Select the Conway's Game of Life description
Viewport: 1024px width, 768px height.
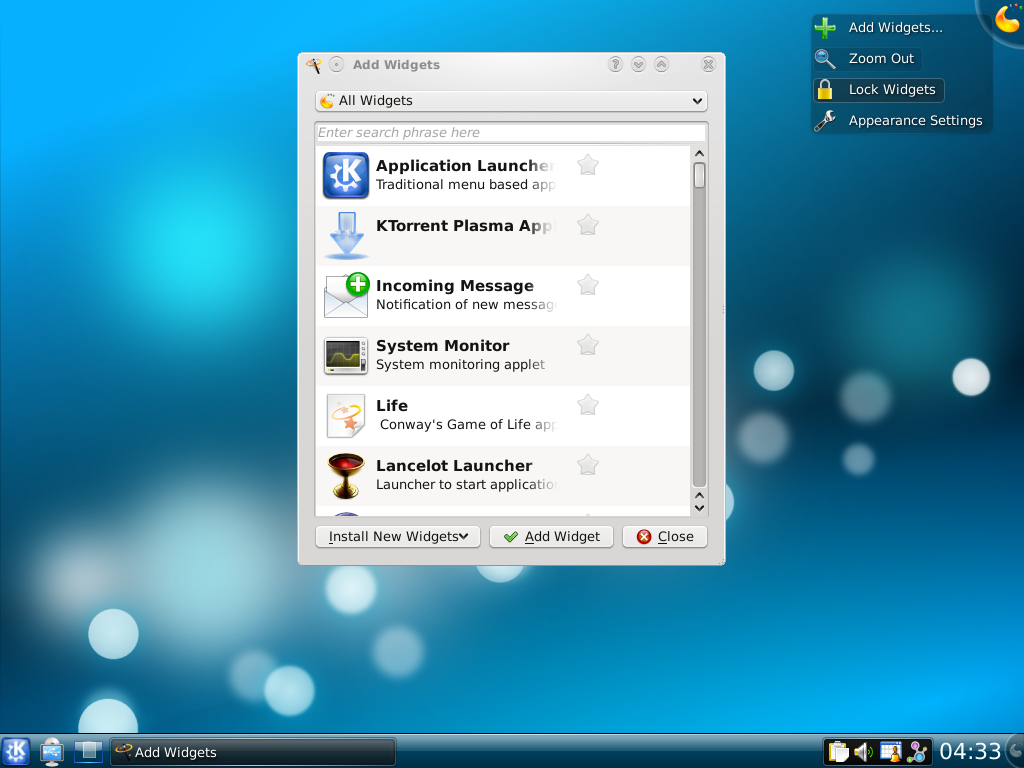[x=467, y=424]
